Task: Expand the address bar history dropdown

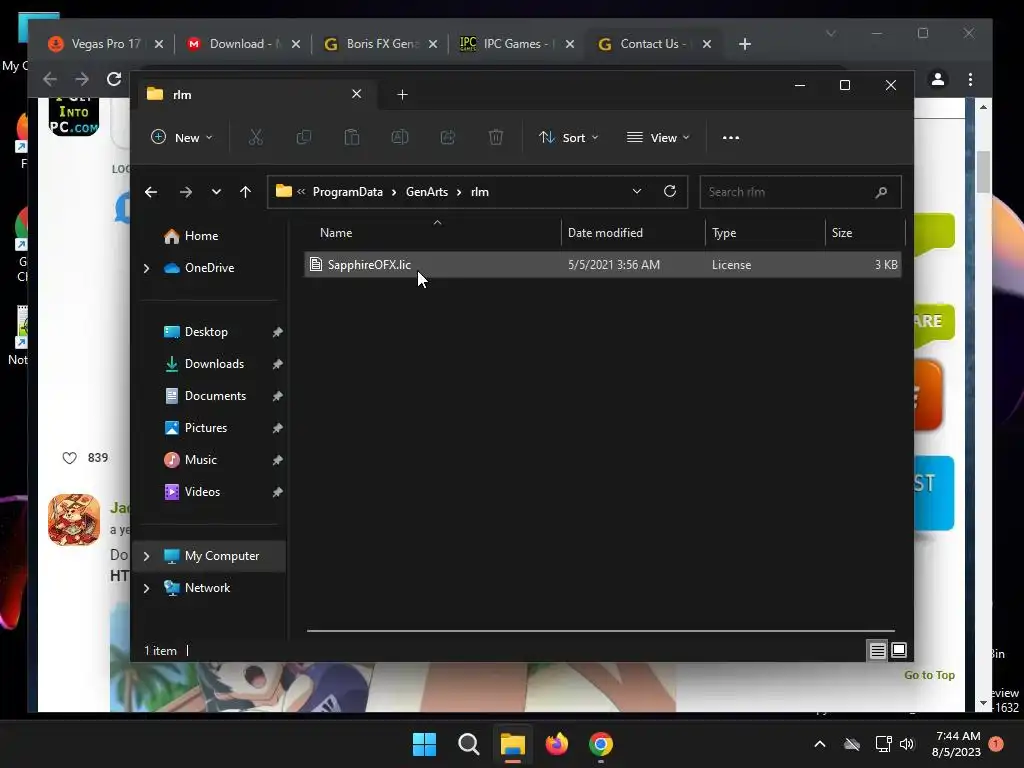Action: coord(637,191)
